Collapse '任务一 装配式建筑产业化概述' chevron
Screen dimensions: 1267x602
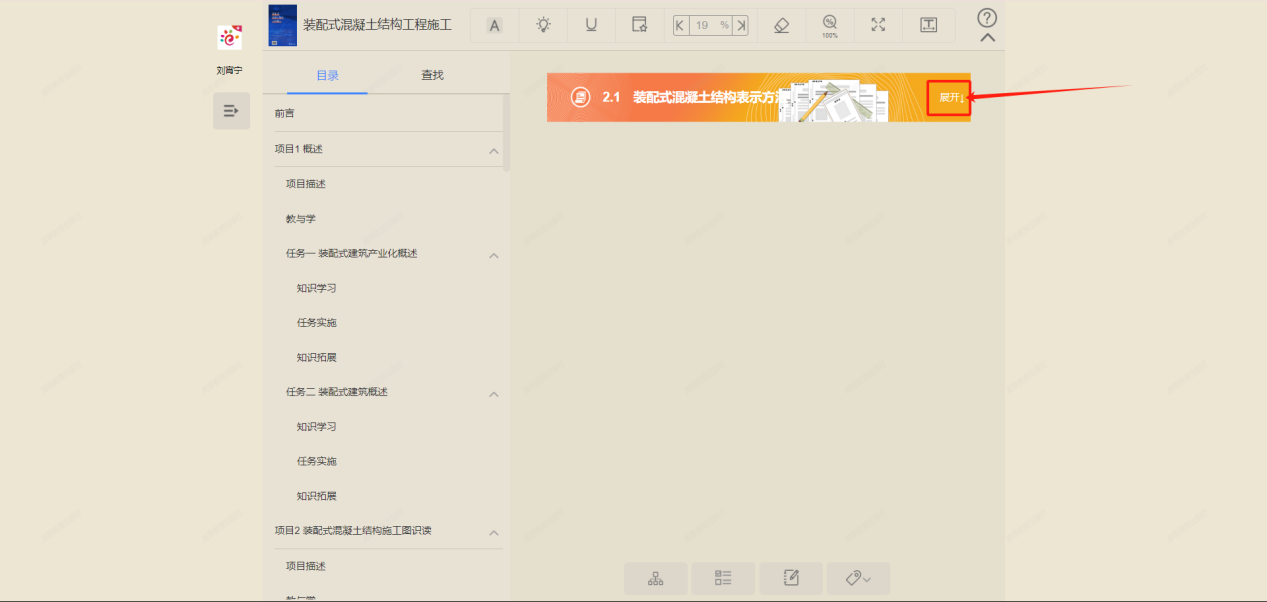pos(493,255)
